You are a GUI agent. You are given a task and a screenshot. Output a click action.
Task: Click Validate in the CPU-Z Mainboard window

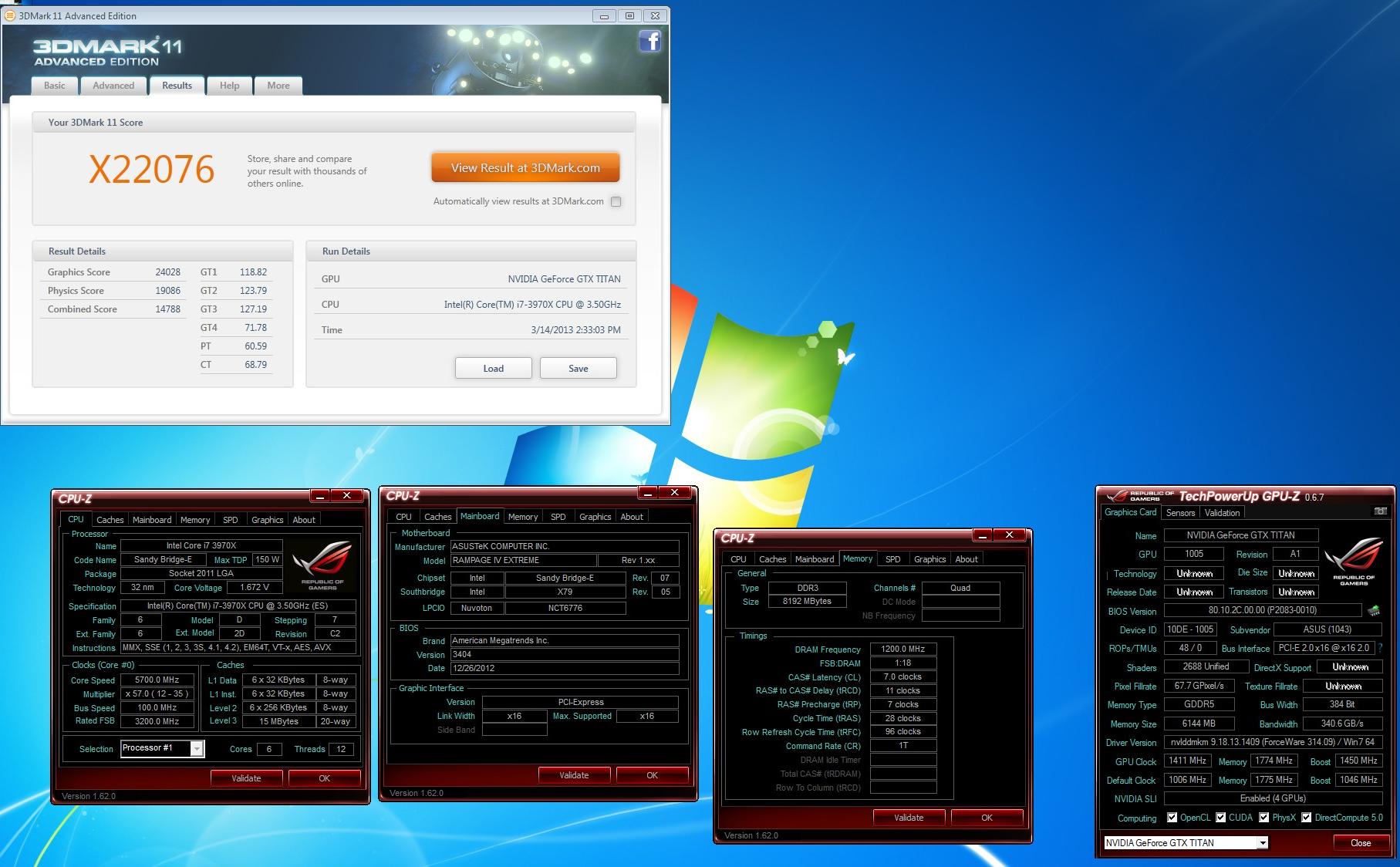(x=574, y=775)
